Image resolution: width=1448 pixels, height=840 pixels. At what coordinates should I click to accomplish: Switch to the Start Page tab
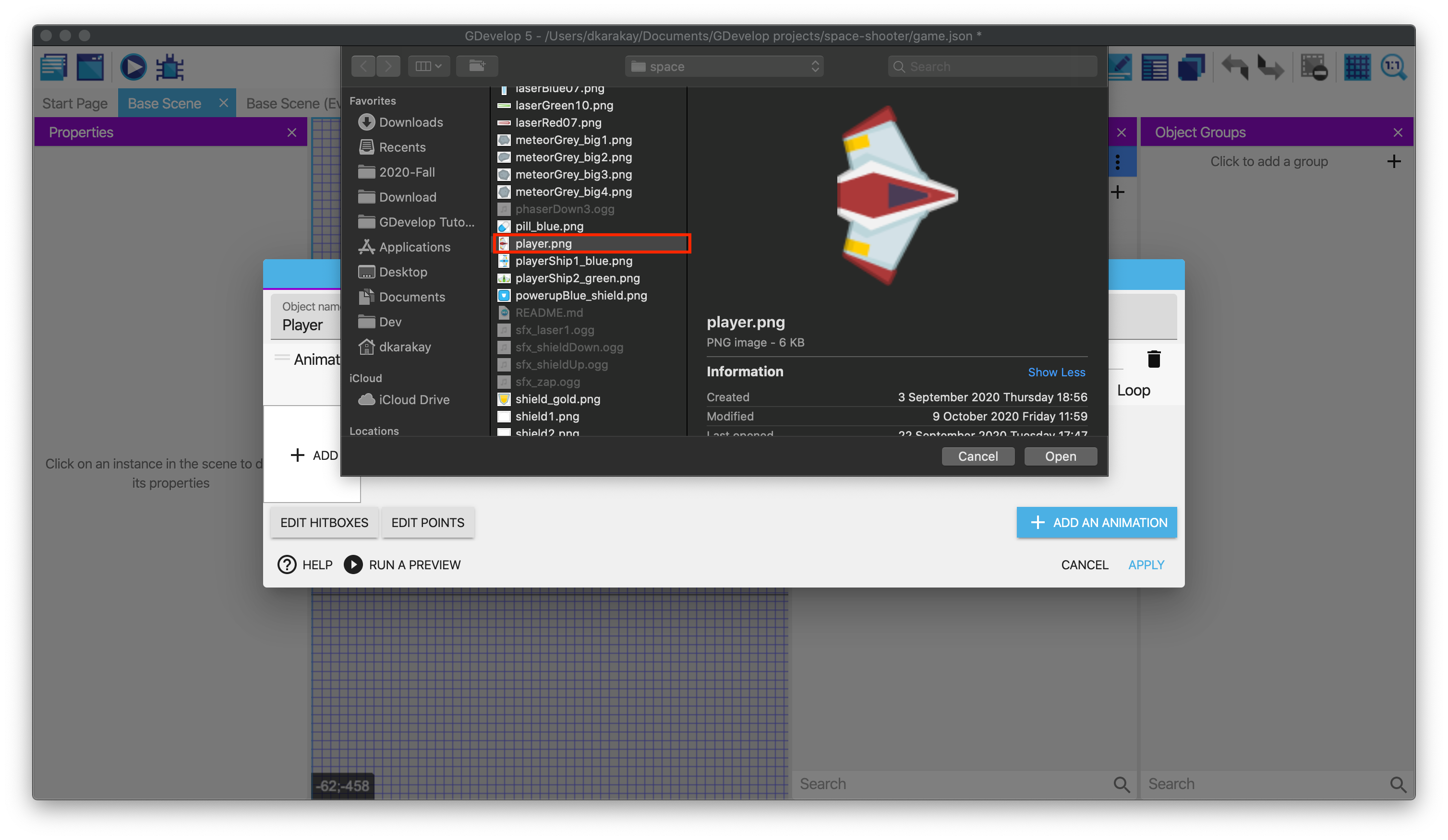click(75, 103)
